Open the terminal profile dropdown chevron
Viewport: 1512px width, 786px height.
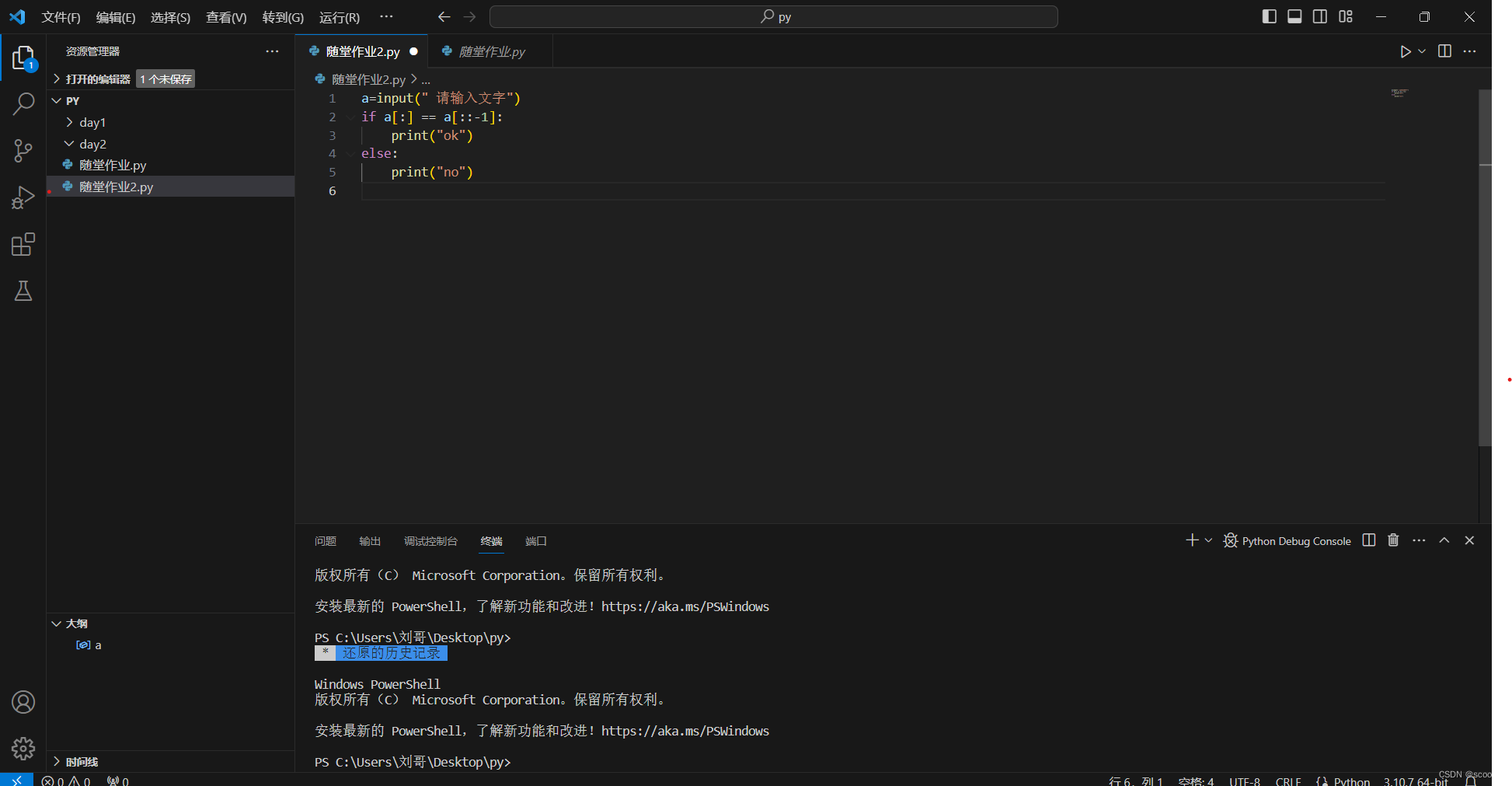click(x=1207, y=540)
